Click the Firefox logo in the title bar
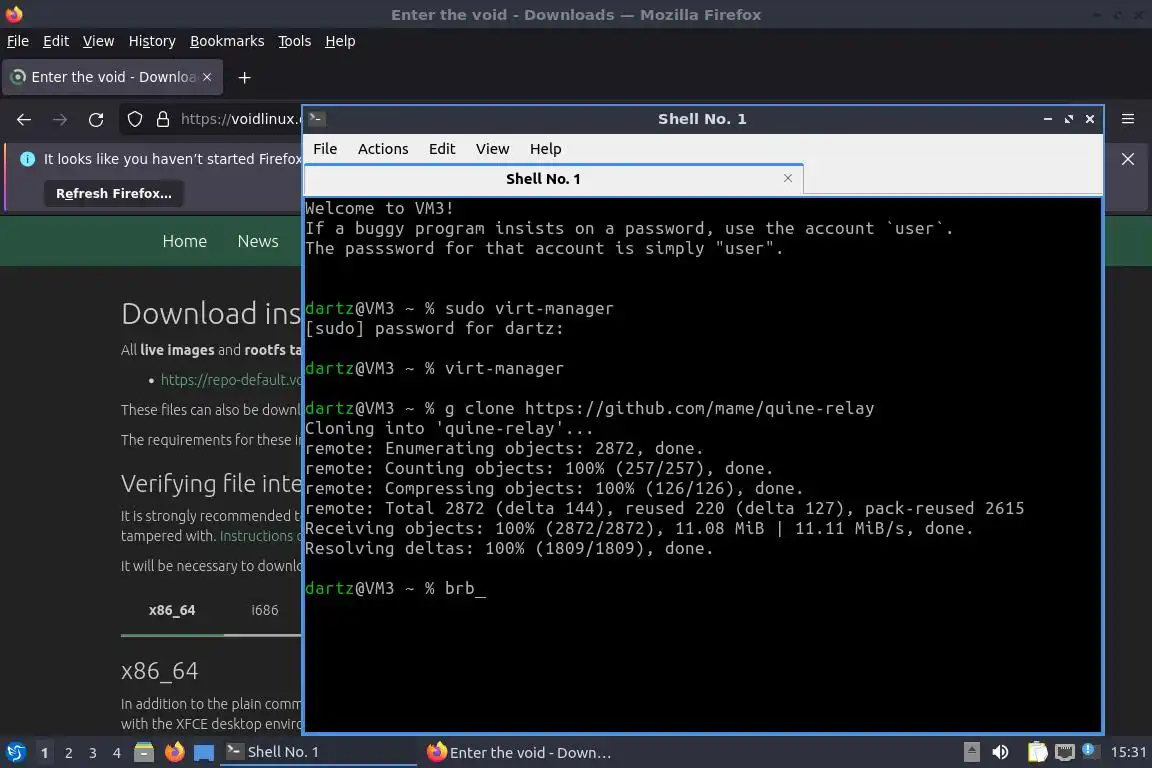The image size is (1152, 768). [14, 14]
